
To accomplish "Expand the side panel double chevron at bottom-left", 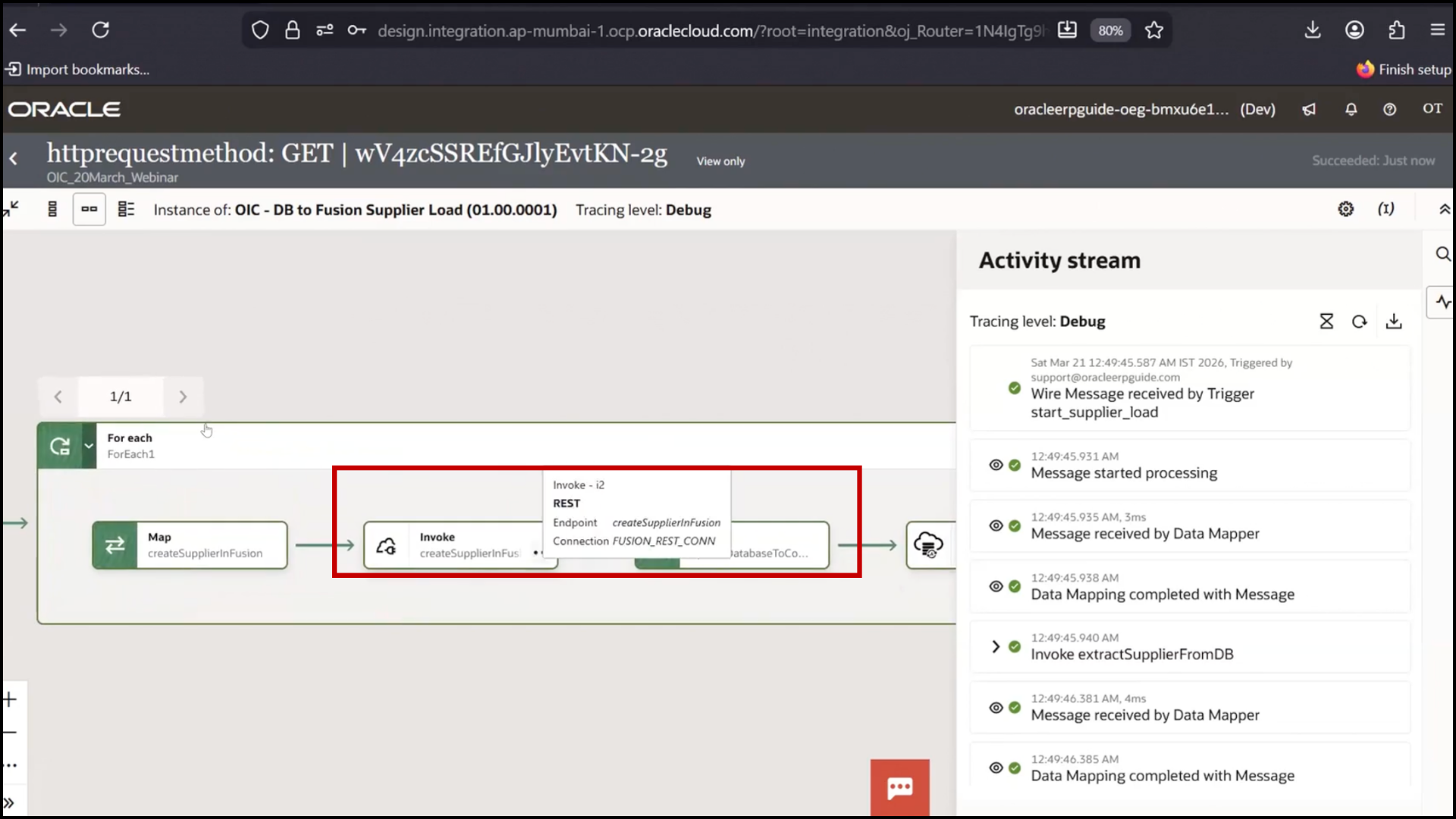I will pos(9,803).
